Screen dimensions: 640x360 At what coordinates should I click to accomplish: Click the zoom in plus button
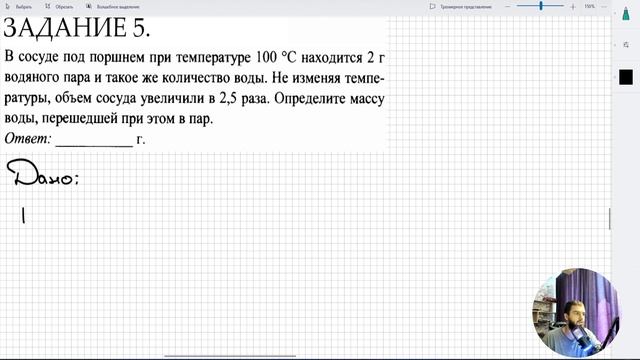(573, 7)
